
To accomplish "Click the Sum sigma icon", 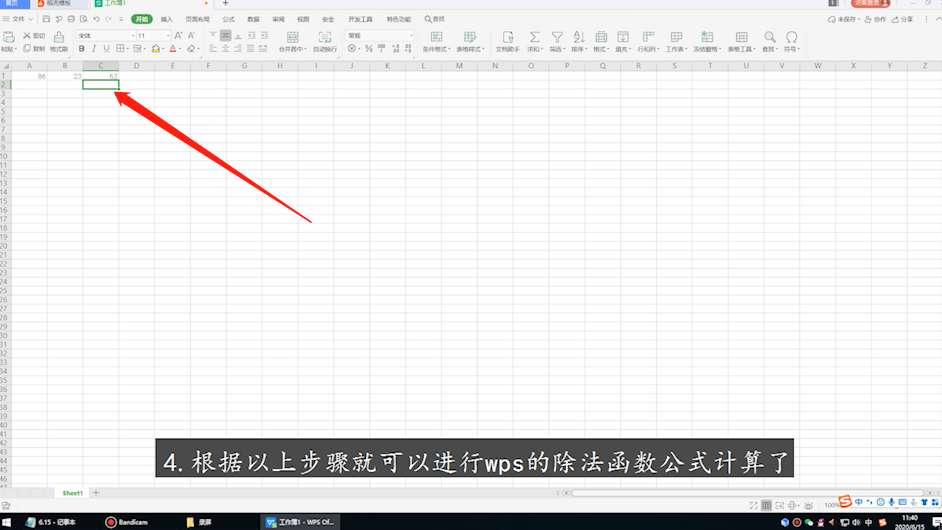I will tap(534, 37).
